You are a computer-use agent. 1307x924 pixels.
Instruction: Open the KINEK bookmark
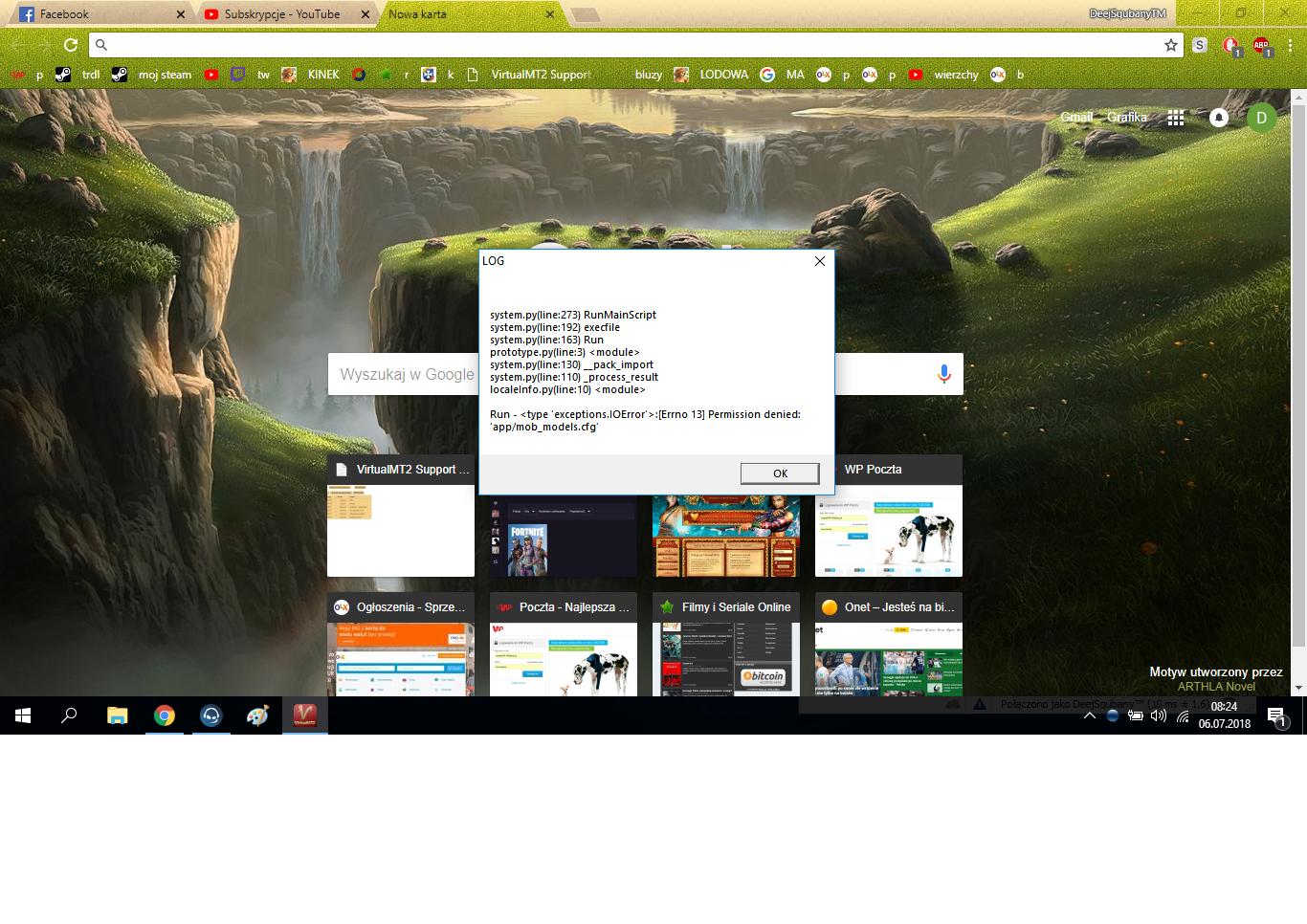[x=311, y=75]
